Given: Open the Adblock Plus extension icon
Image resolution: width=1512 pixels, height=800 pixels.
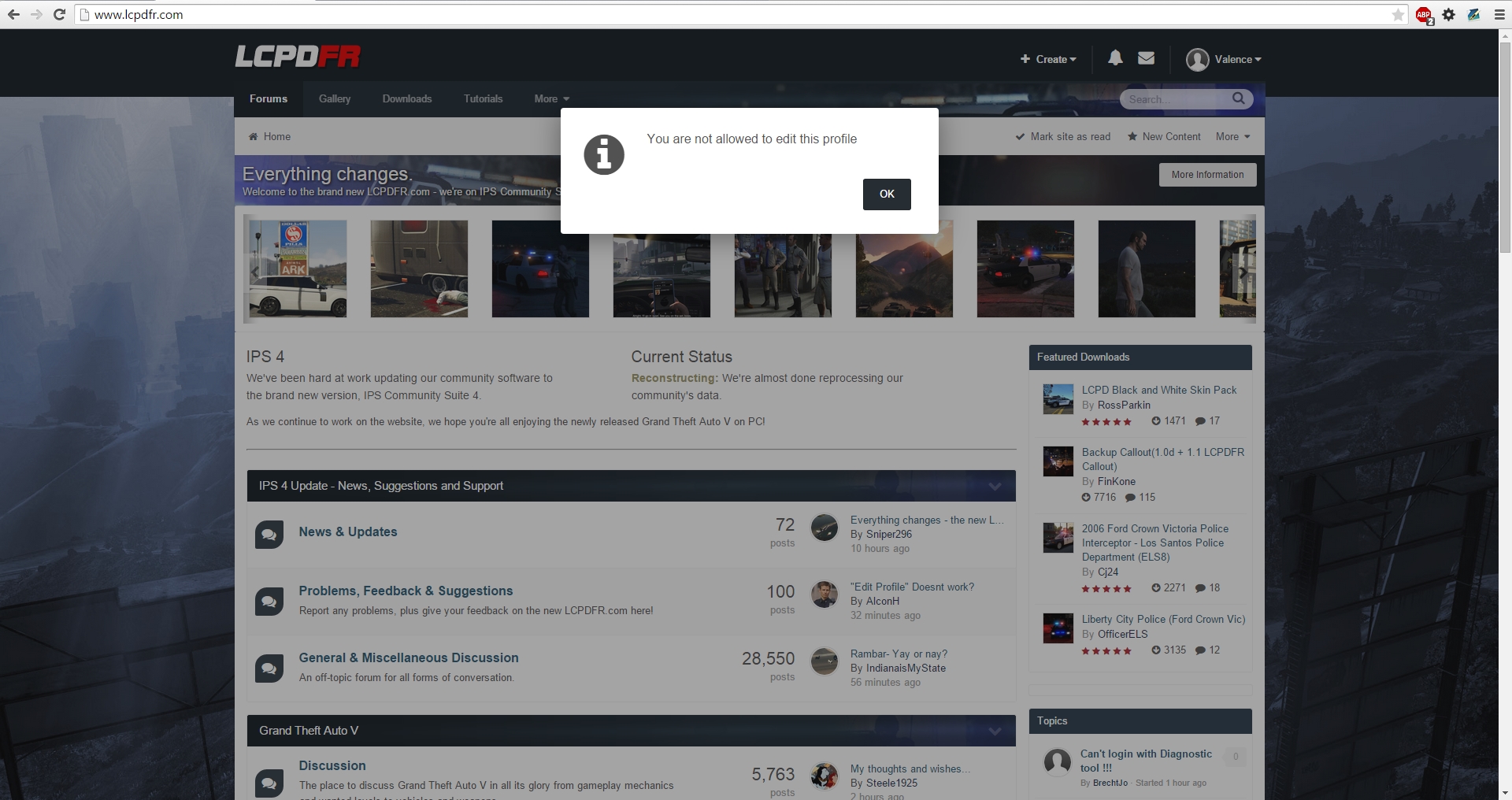Looking at the screenshot, I should pos(1424,15).
